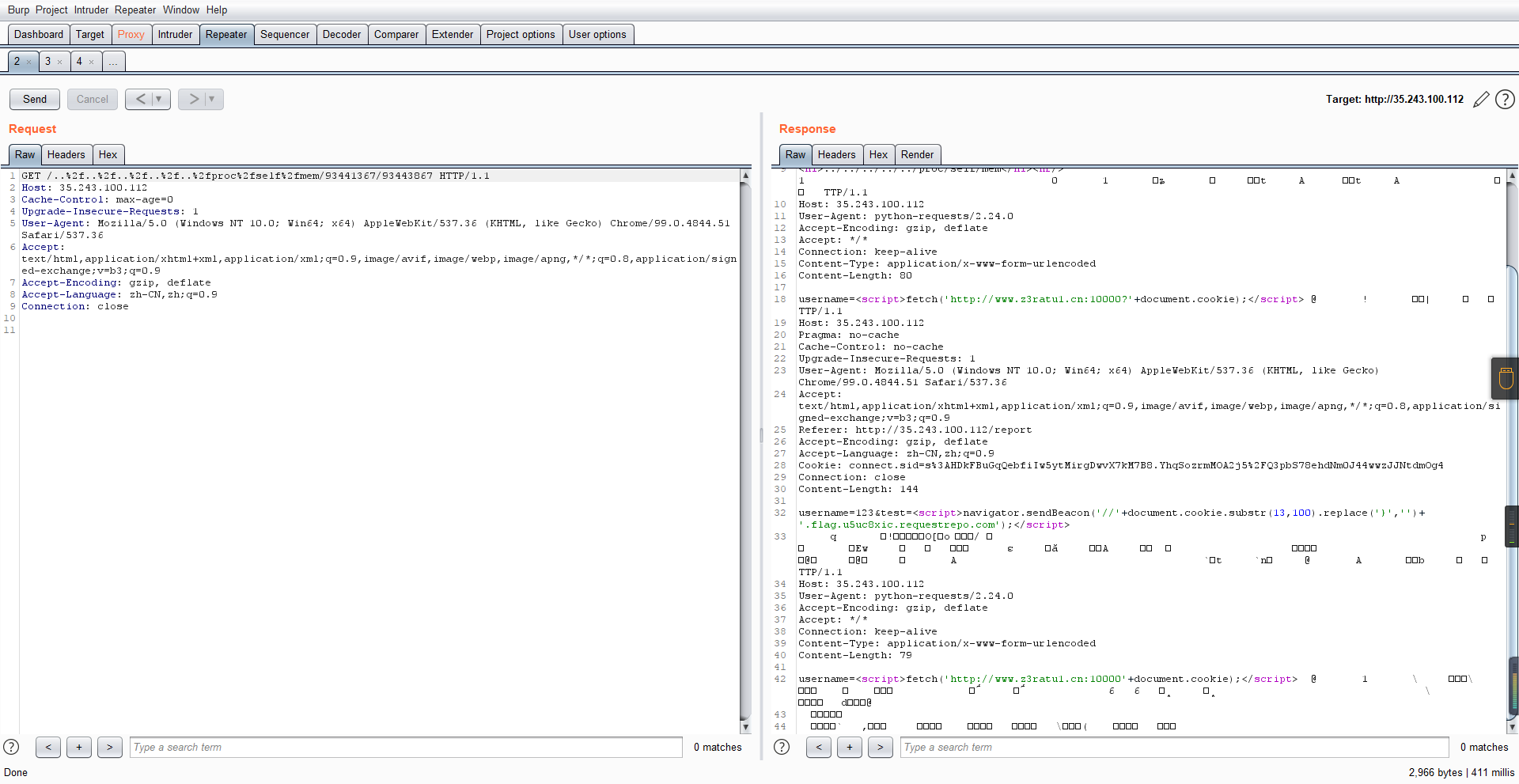Click the orange clipboard side widget icon
The height and width of the screenshot is (784, 1519).
click(1506, 378)
